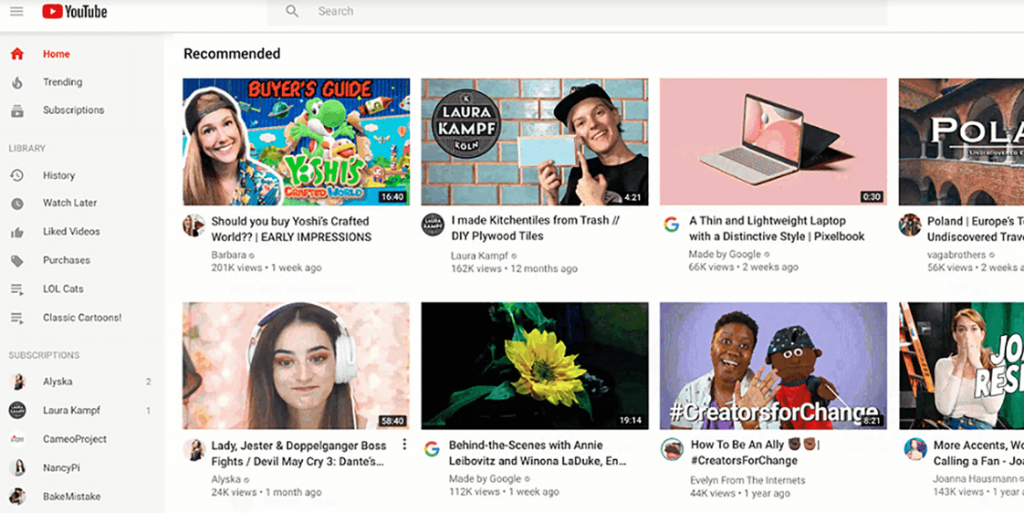Open Barbara channel name under Yoshi video
The height and width of the screenshot is (513, 1024).
(x=229, y=255)
